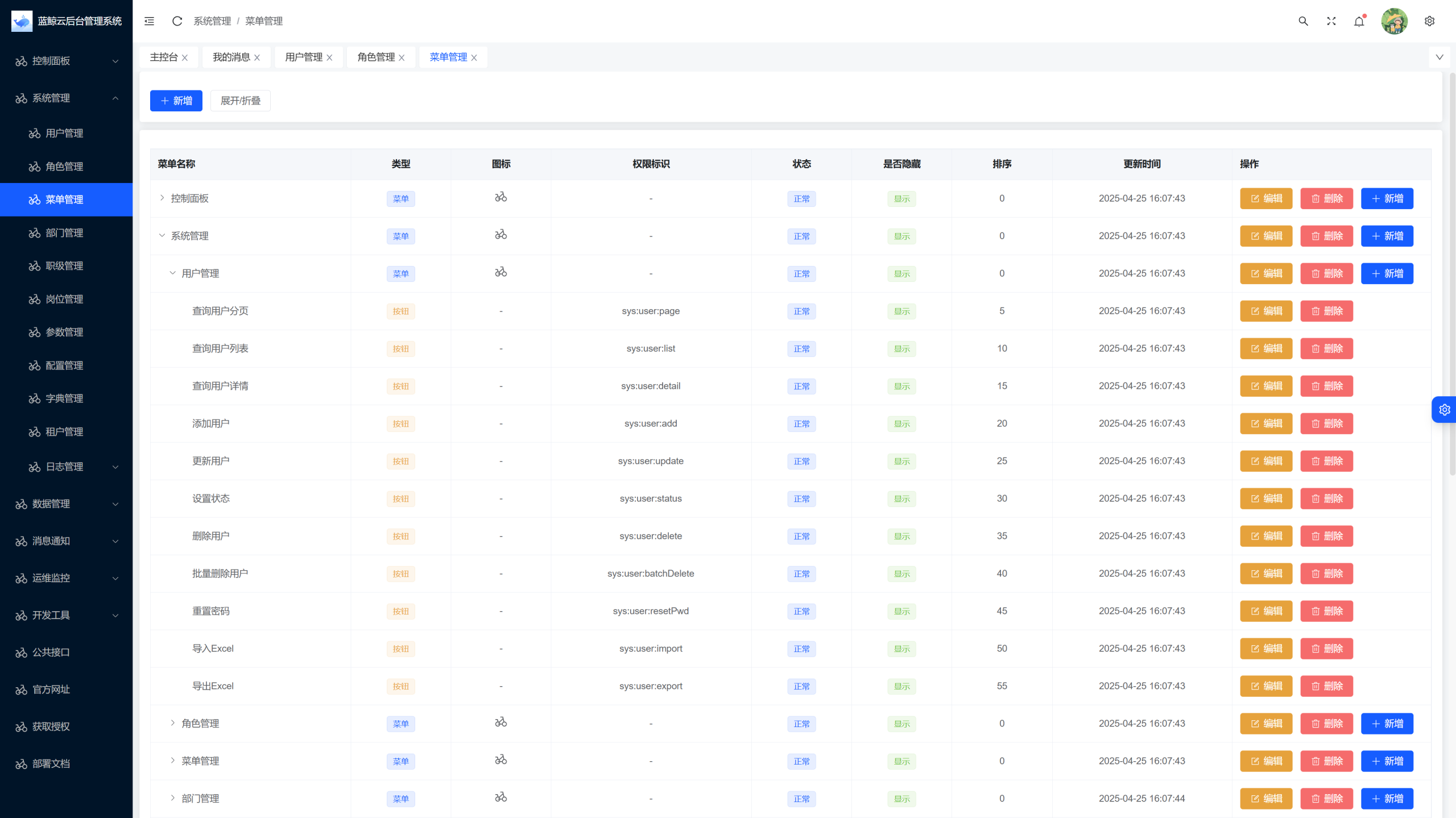Viewport: 1456px width, 818px height.
Task: Click the refresh page icon
Action: click(177, 21)
